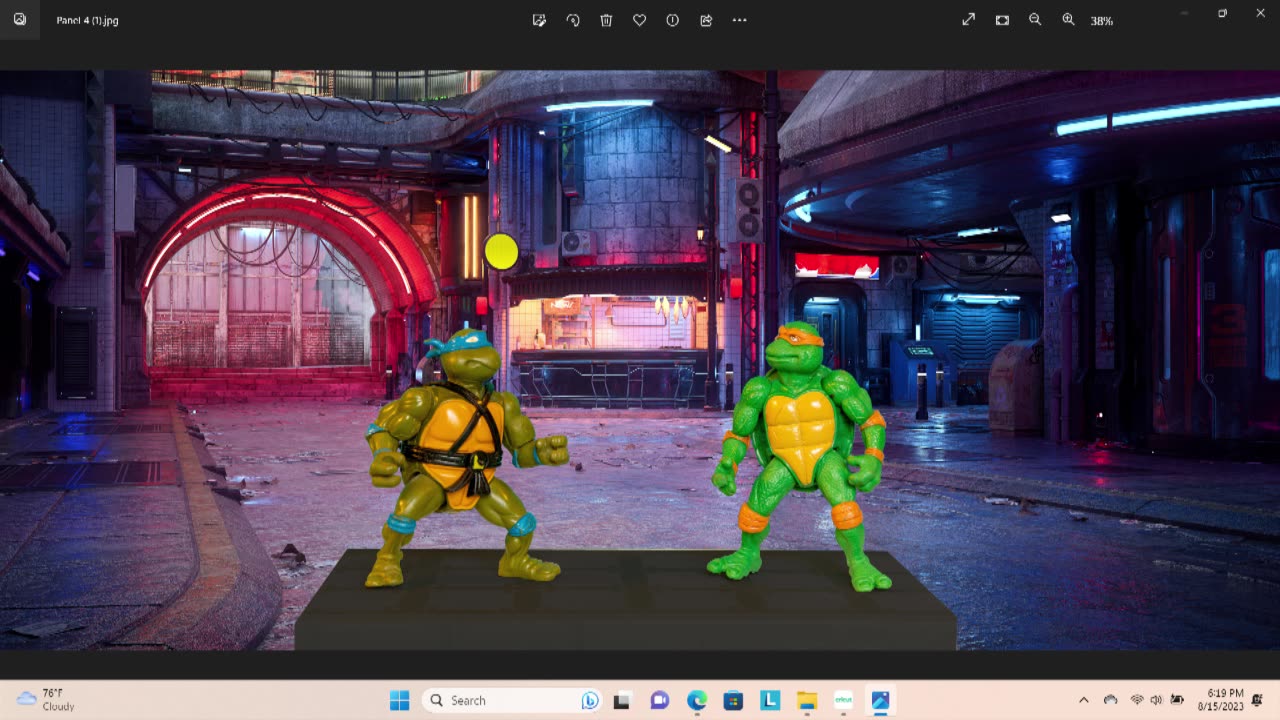Open Task View from the taskbar
The height and width of the screenshot is (720, 1280).
[x=621, y=701]
